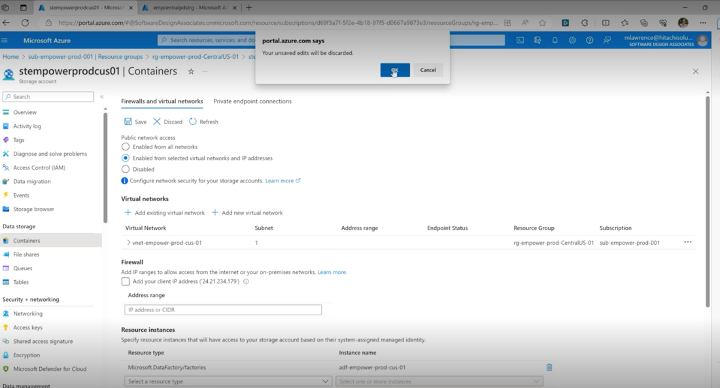Open Select a resource type dropdown
Viewport: 720px width, 388px height.
[x=228, y=382]
